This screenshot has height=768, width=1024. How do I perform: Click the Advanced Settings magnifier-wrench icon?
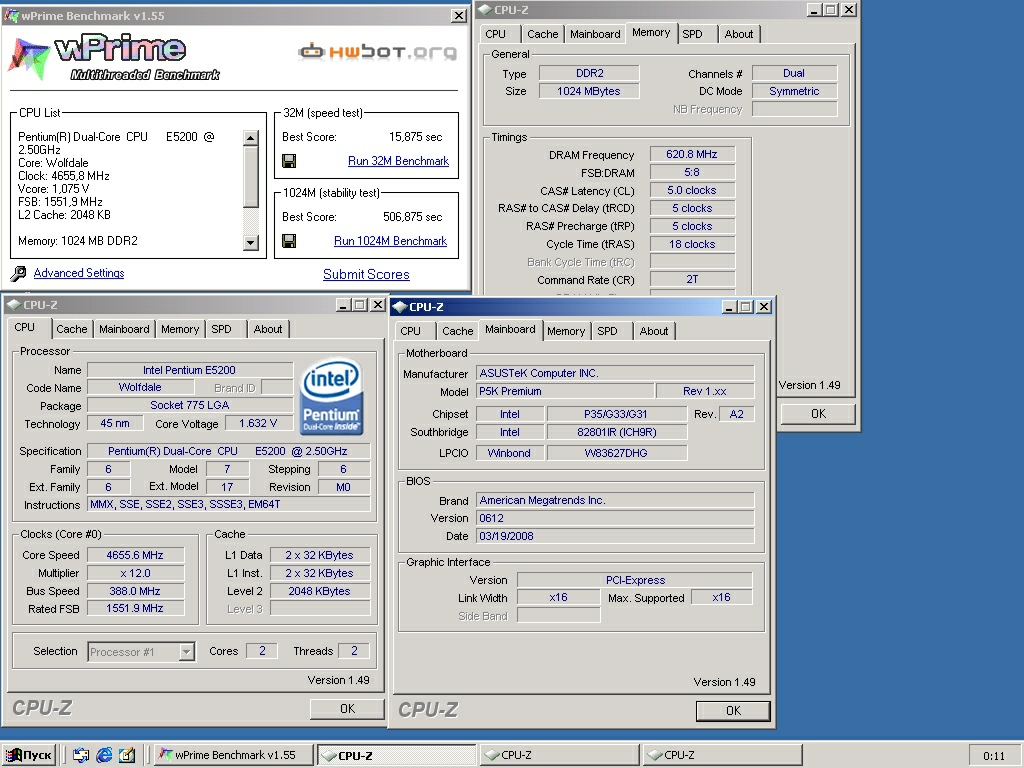18,273
